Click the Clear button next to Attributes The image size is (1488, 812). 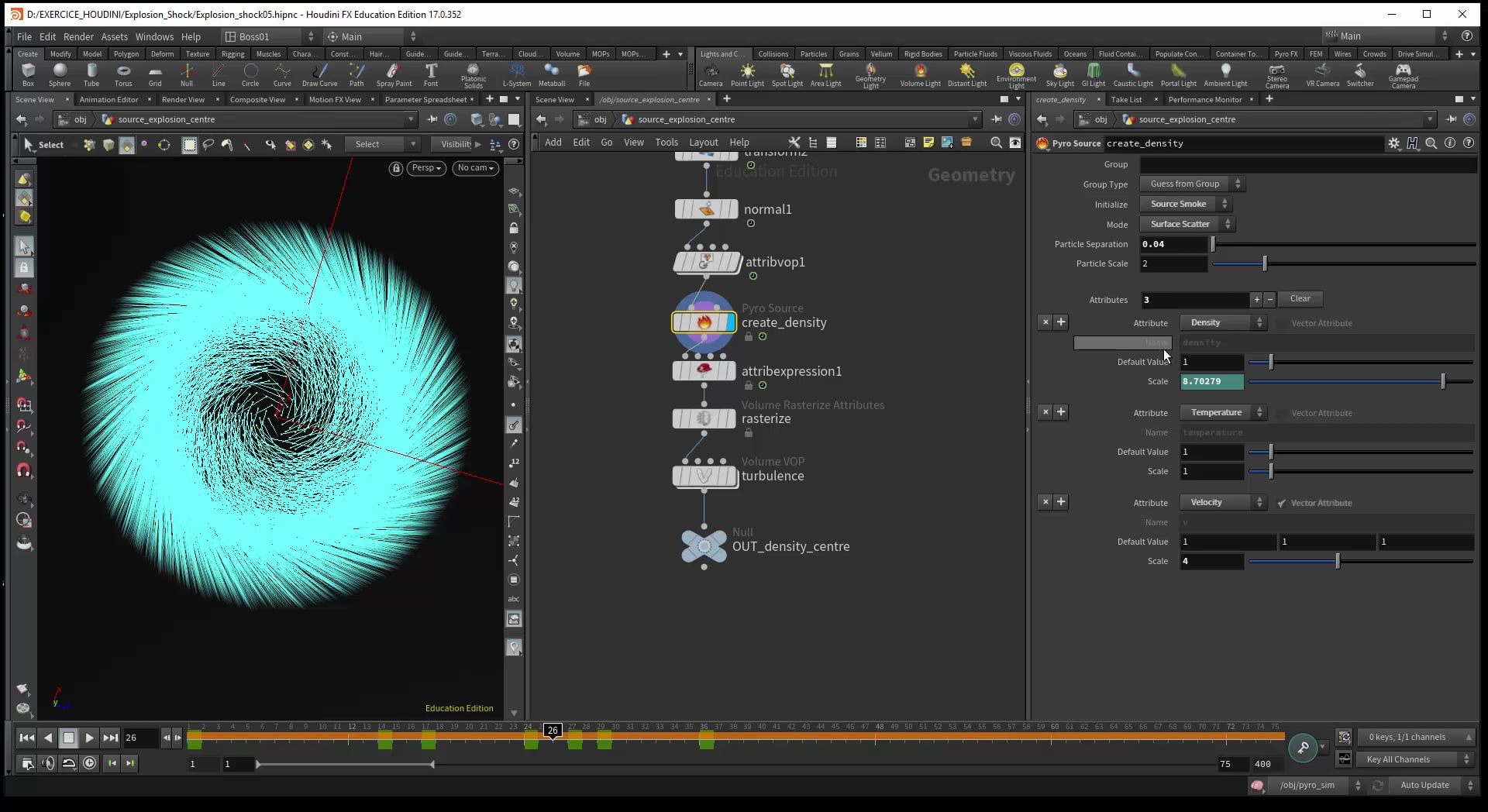[1300, 299]
